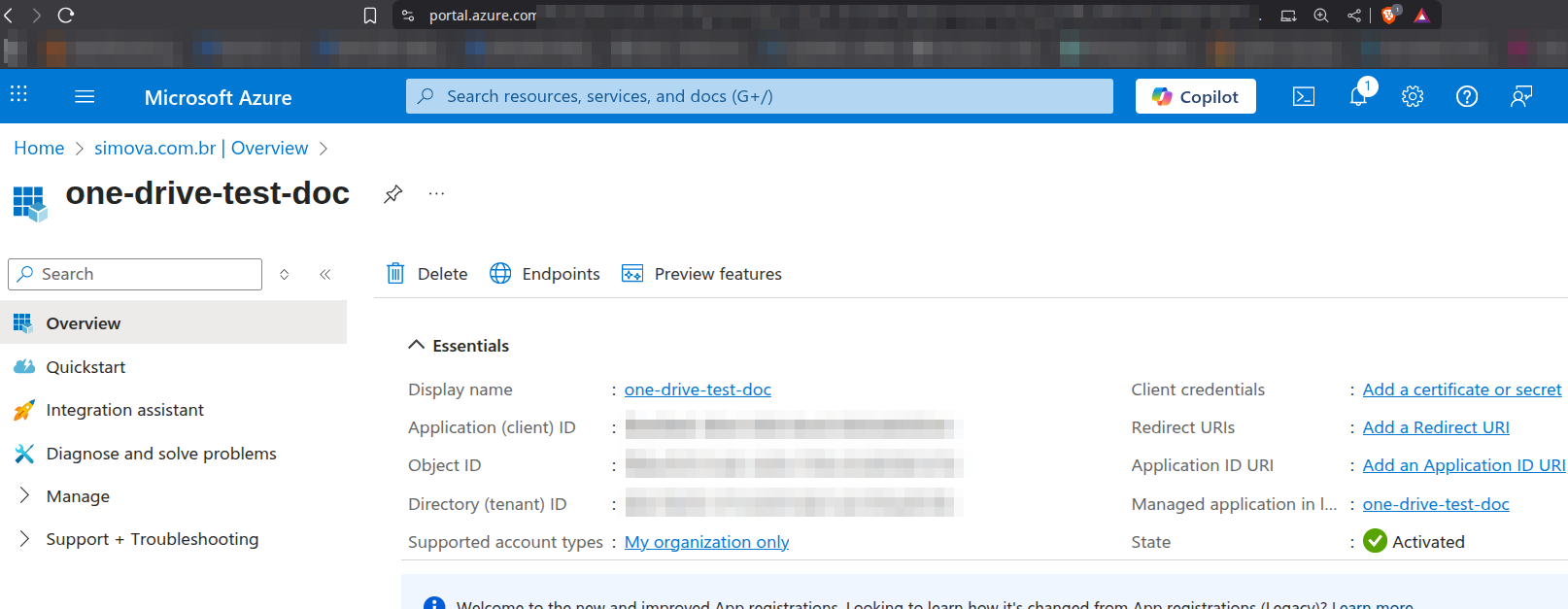Click Delete in the command bar
Viewport: 1568px width, 609px height.
click(x=427, y=274)
